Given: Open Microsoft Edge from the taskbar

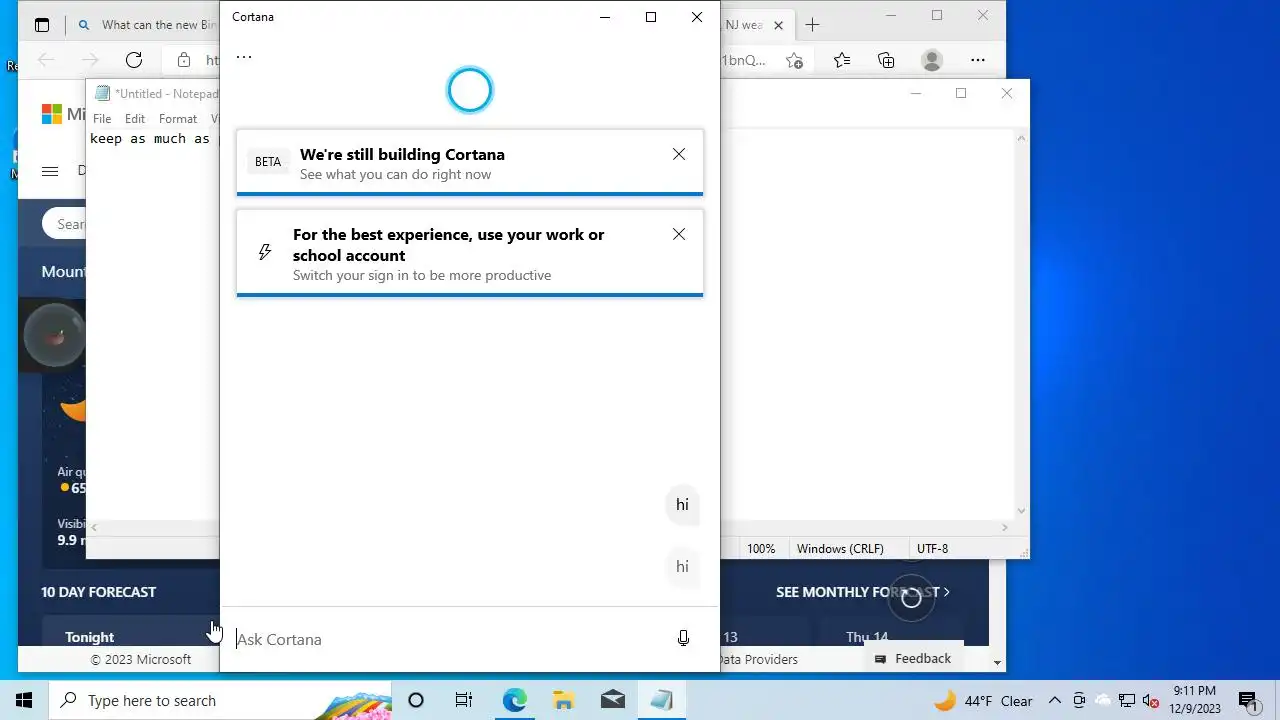Looking at the screenshot, I should pos(514,700).
